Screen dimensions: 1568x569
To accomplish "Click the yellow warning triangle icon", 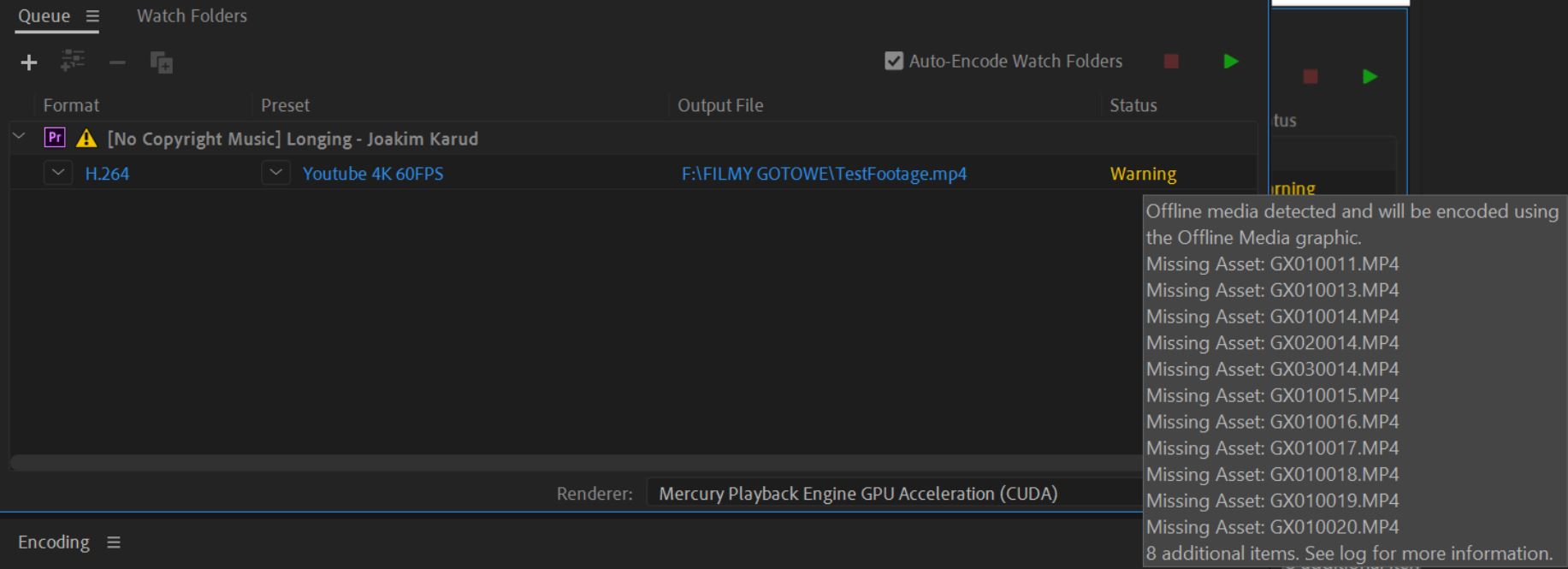I will pyautogui.click(x=86, y=139).
